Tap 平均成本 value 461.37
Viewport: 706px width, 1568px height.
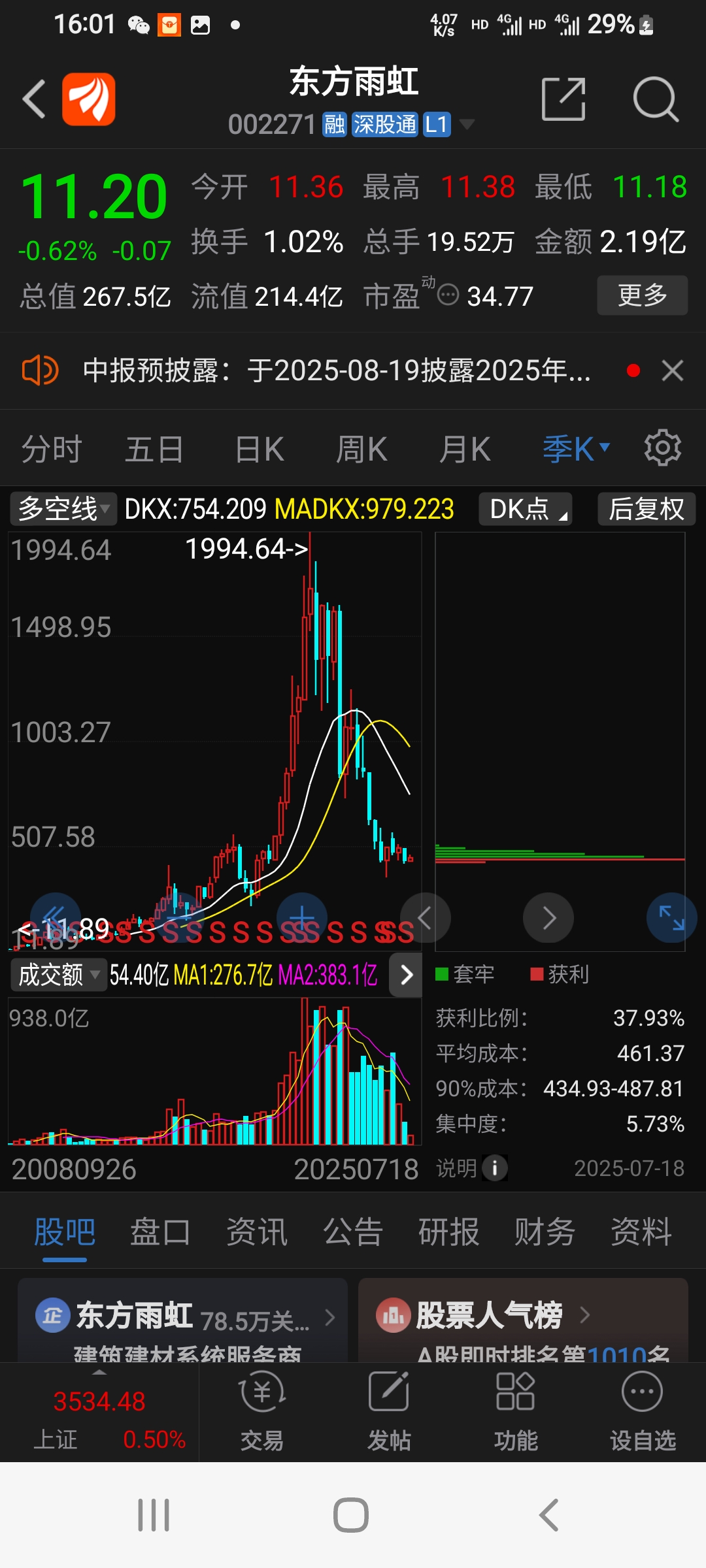(650, 1053)
